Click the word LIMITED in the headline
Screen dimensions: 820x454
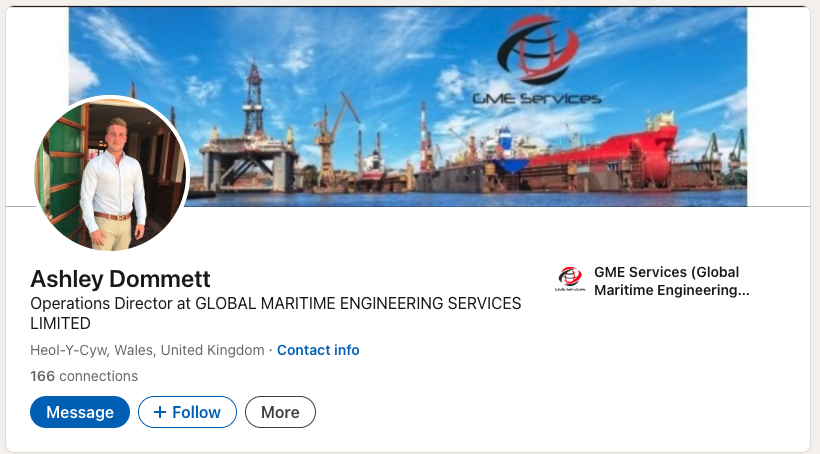pos(60,324)
